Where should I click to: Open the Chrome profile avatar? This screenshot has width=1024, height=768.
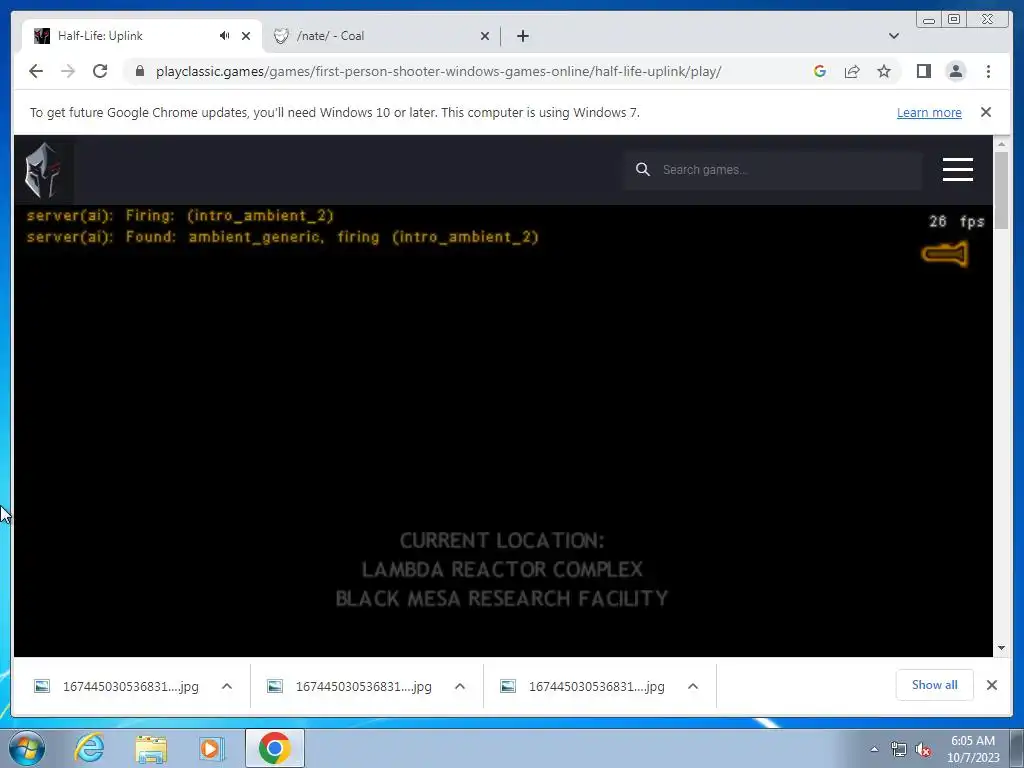(x=955, y=71)
